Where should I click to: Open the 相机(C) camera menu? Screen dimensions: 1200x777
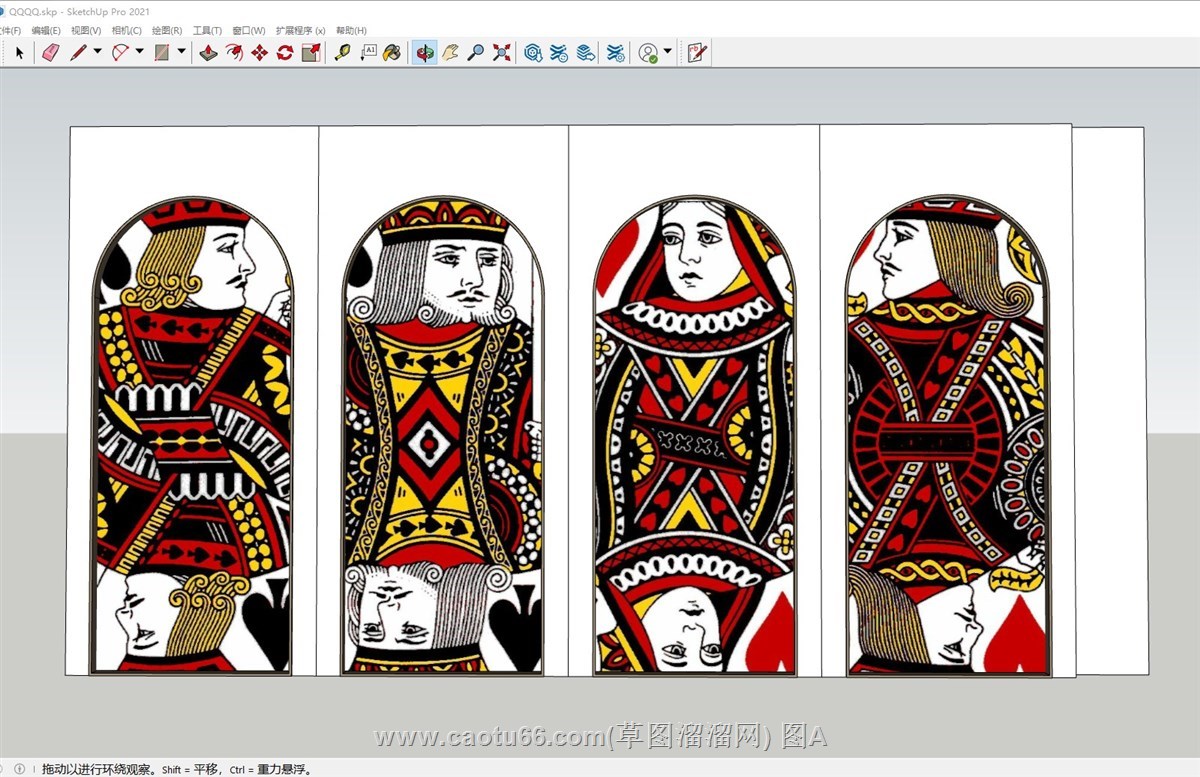[126, 31]
